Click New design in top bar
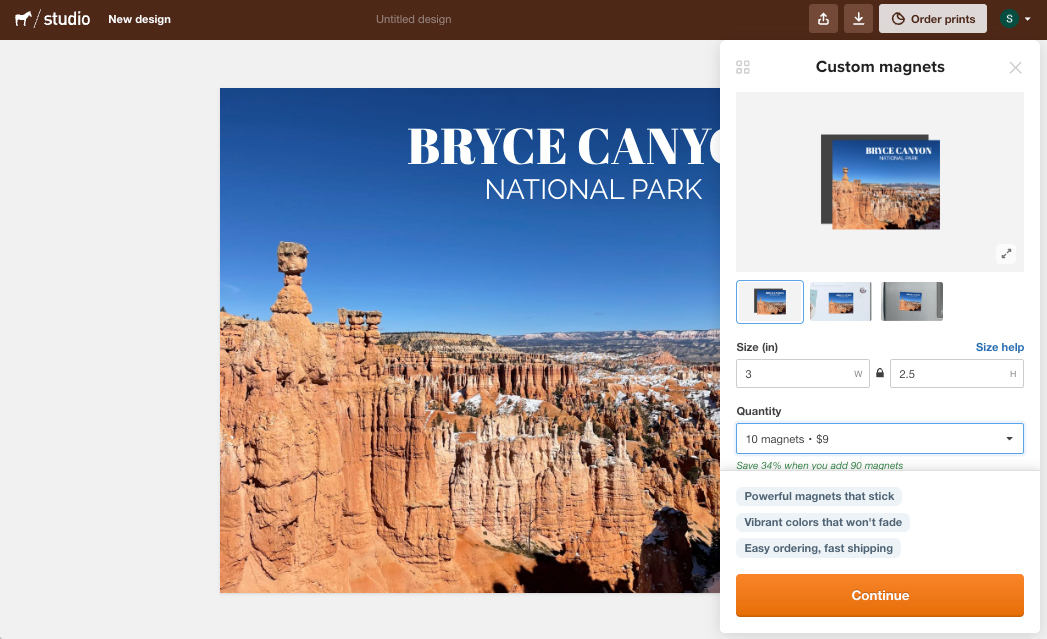The height and width of the screenshot is (639, 1047). (139, 19)
